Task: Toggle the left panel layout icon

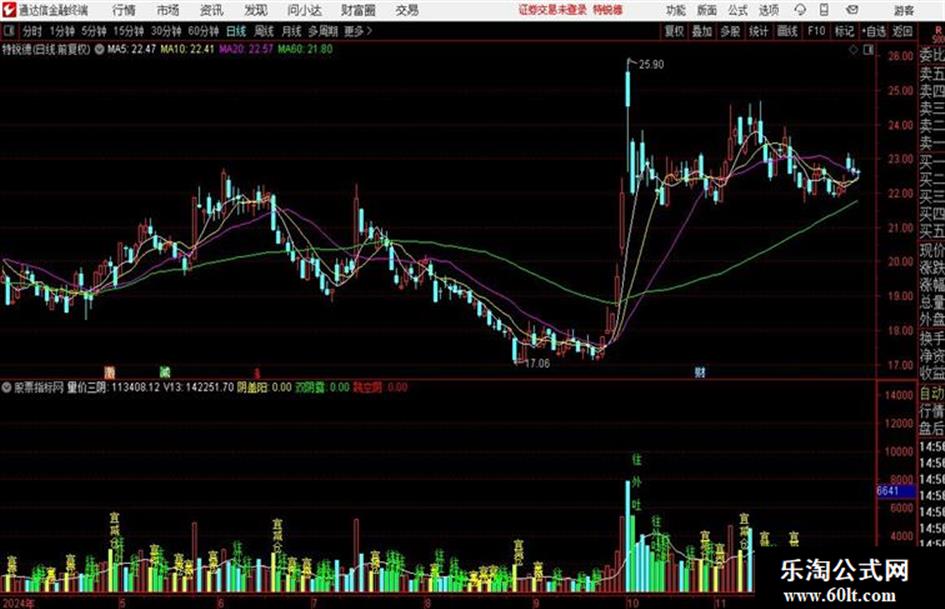Action: (x=8, y=31)
